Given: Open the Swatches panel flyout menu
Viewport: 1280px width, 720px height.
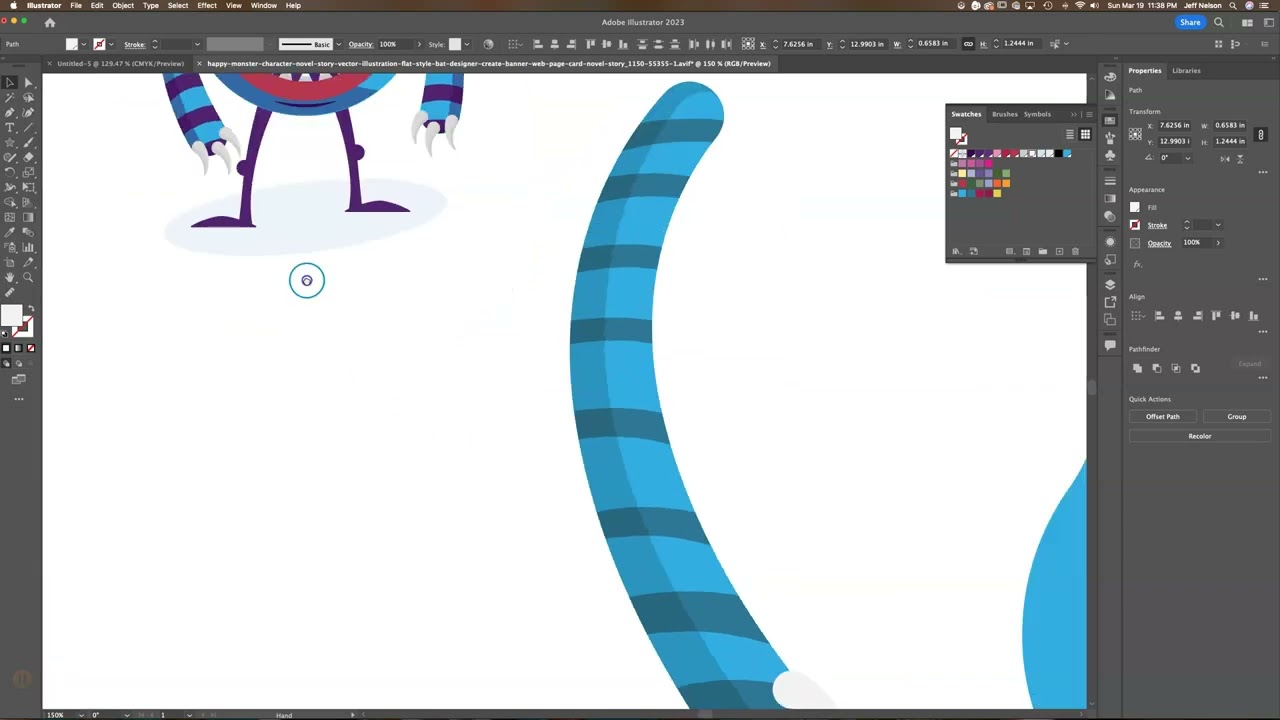Looking at the screenshot, I should click(x=1089, y=114).
